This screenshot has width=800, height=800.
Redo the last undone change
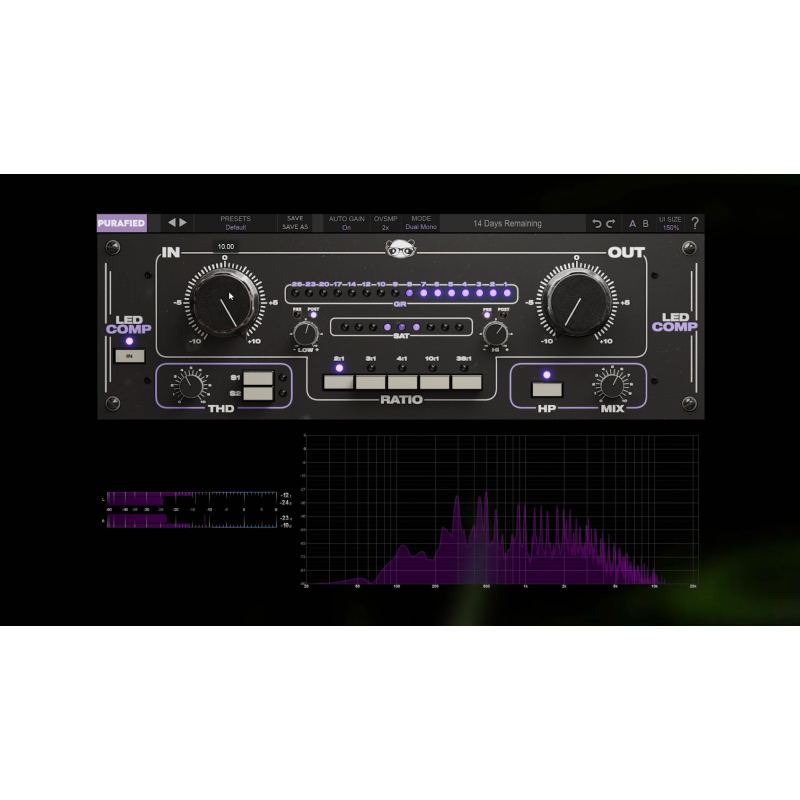[611, 223]
